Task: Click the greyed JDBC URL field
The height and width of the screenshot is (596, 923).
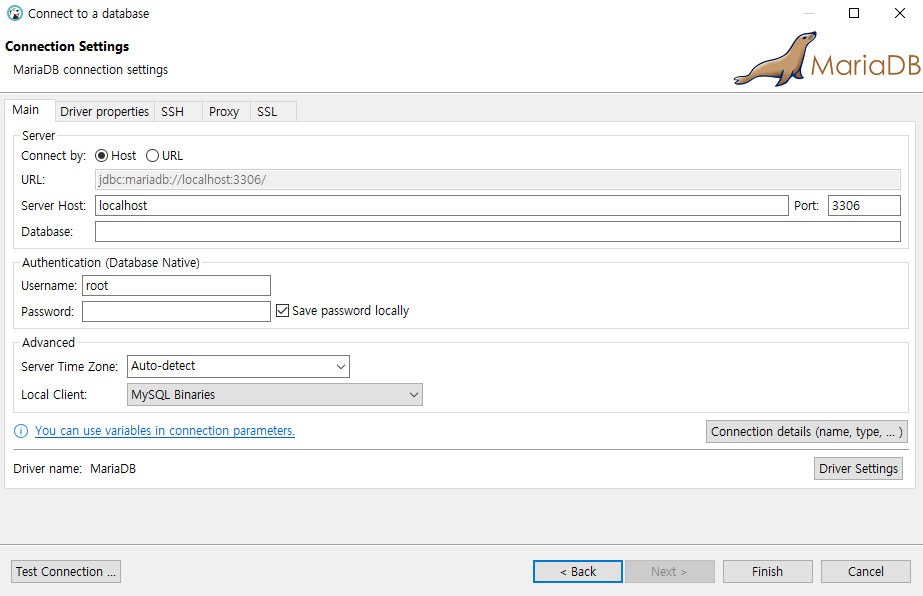Action: click(498, 180)
